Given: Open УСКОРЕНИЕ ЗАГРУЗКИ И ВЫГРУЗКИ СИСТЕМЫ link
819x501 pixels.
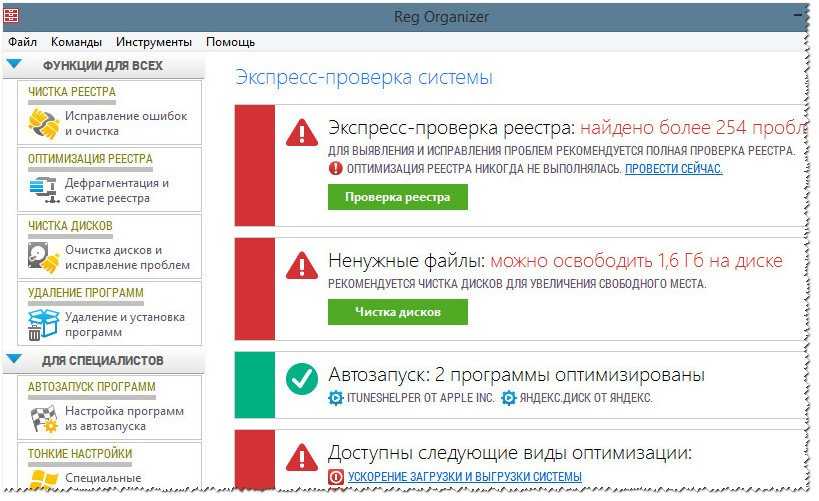Looking at the screenshot, I should tap(465, 476).
